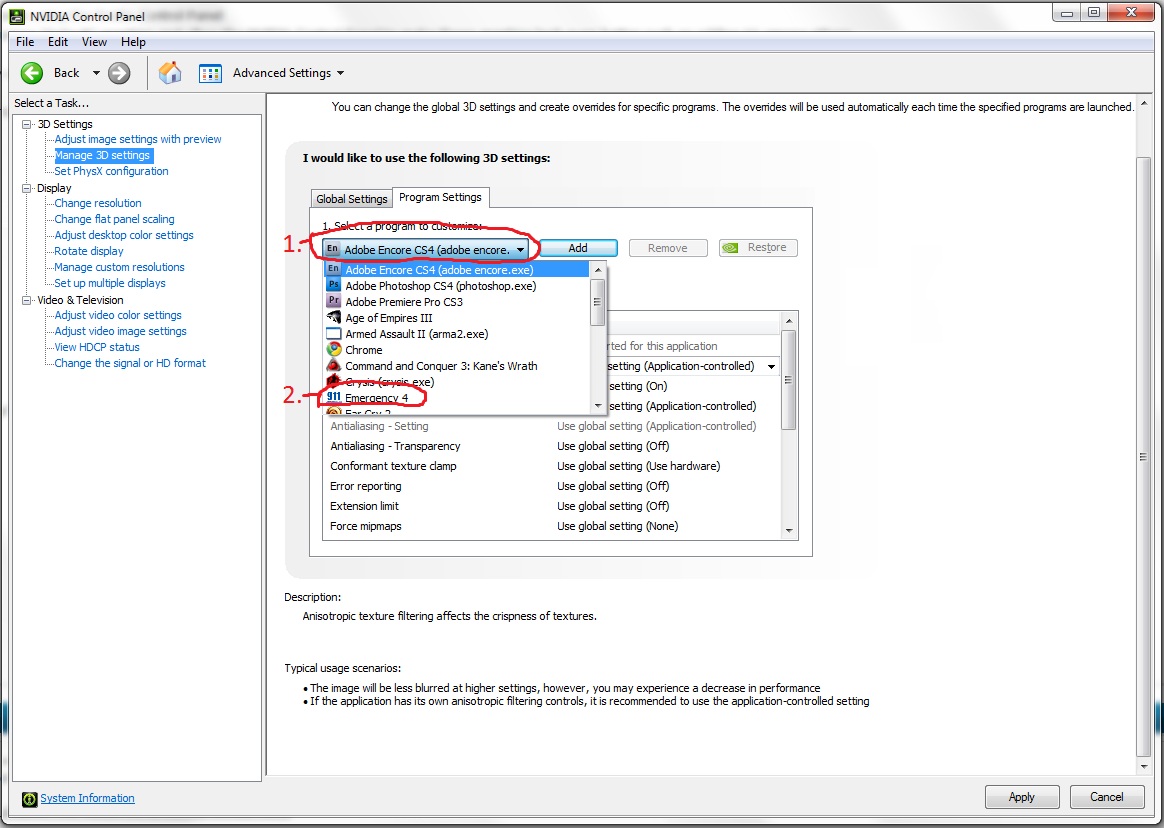This screenshot has width=1164, height=828.
Task: Collapse the Video & Television tree node
Action: 27,300
